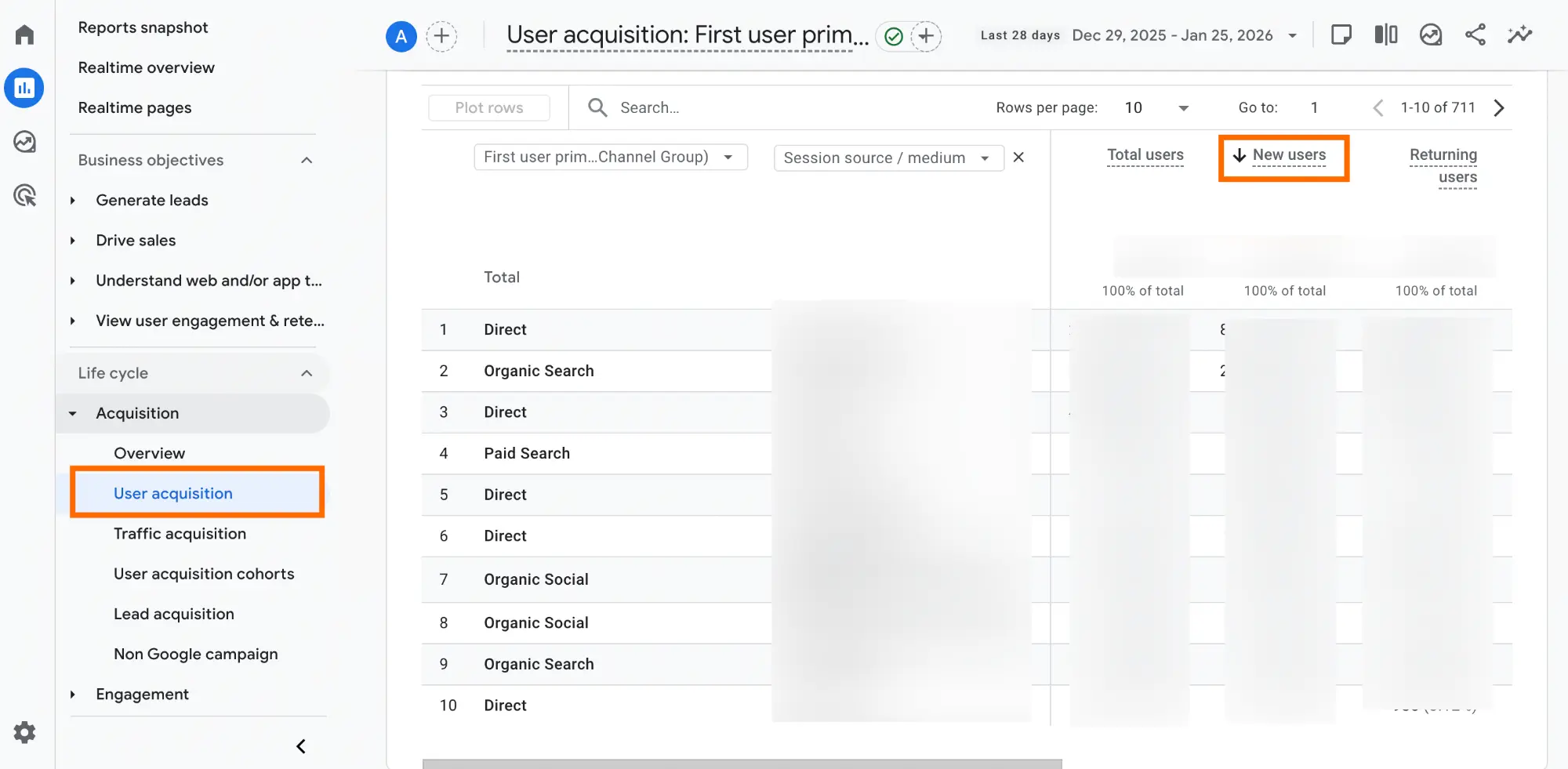Open the Traffic acquisition report
Image resolution: width=1568 pixels, height=769 pixels.
coord(180,534)
